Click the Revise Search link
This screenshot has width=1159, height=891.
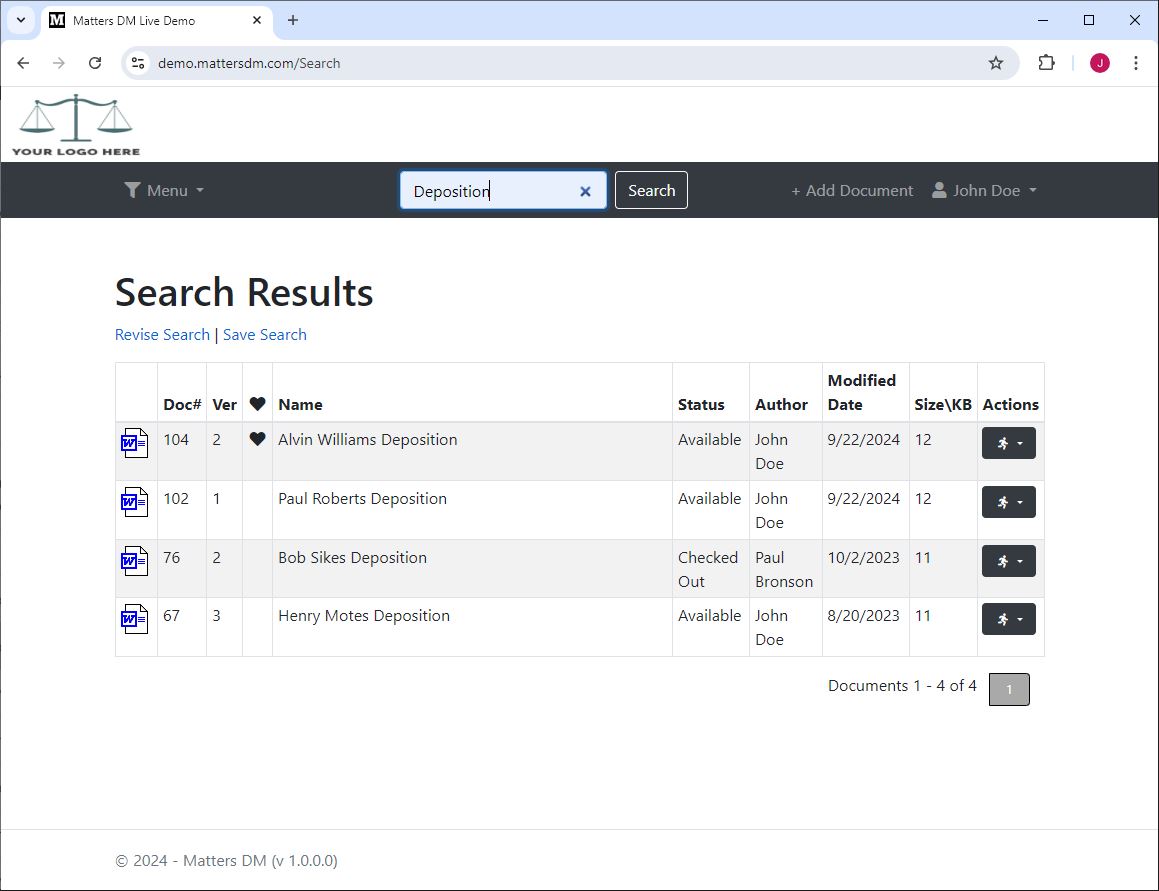click(162, 334)
